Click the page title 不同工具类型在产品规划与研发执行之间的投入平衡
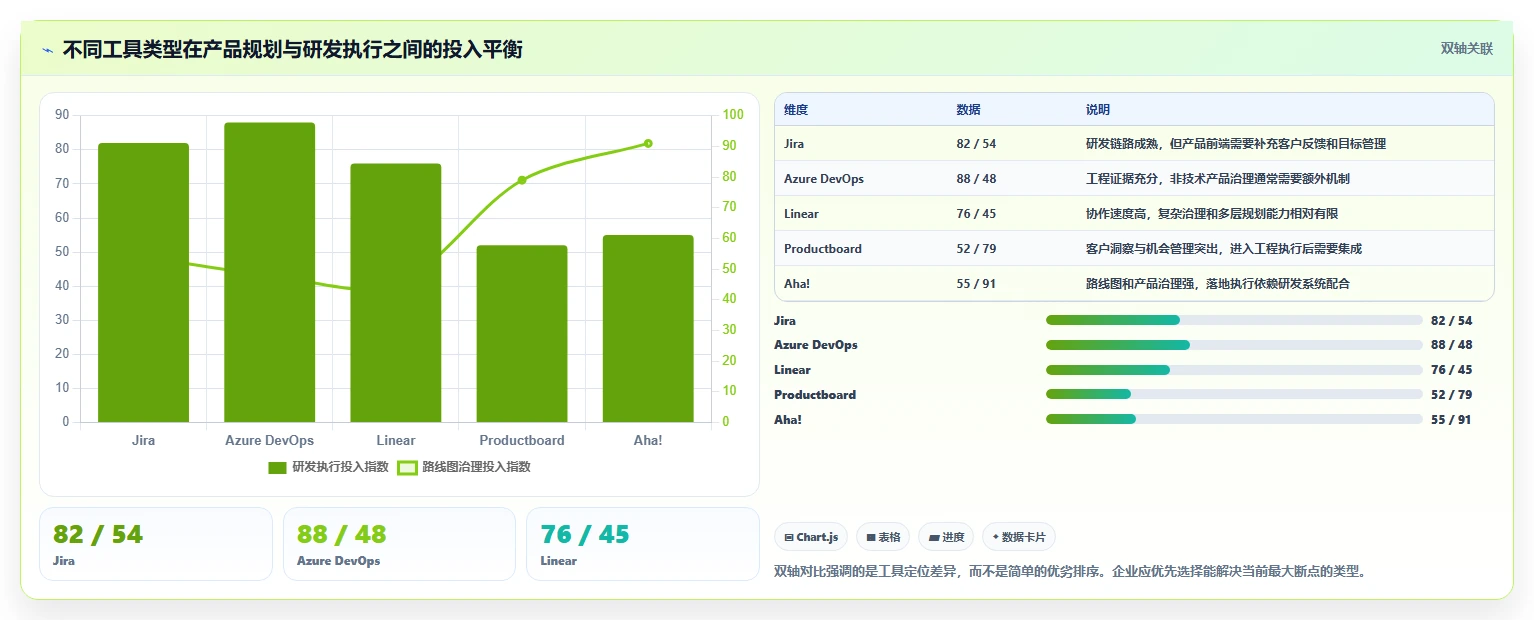 (292, 49)
